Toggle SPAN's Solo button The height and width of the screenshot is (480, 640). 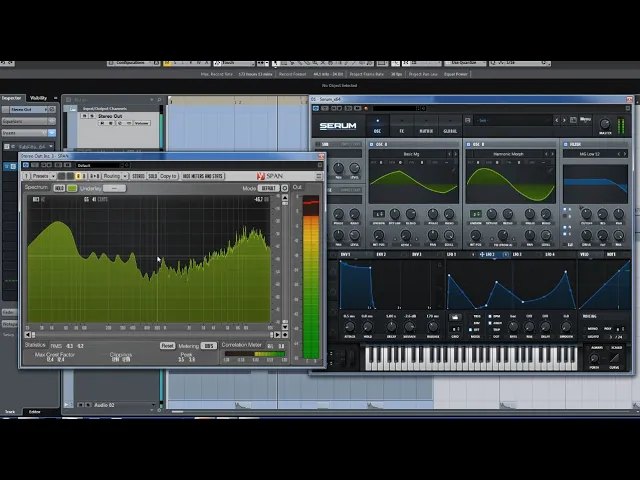[x=153, y=176]
